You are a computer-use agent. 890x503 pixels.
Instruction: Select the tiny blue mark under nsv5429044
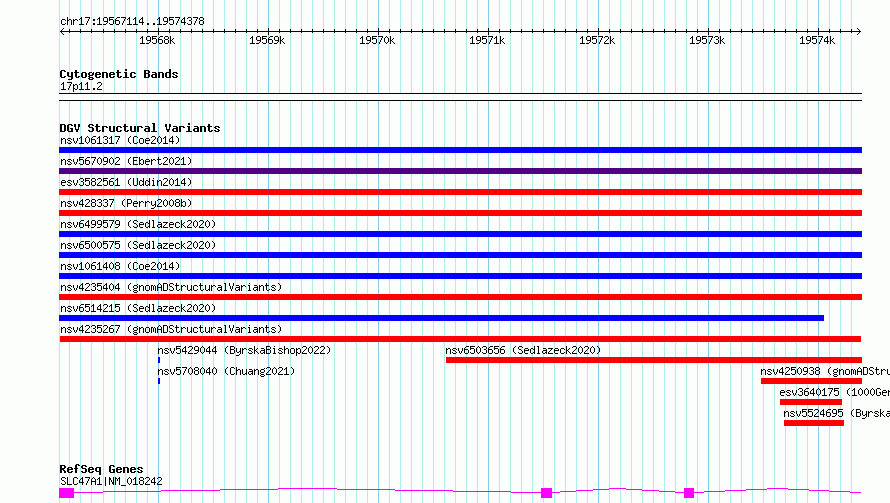tap(159, 360)
